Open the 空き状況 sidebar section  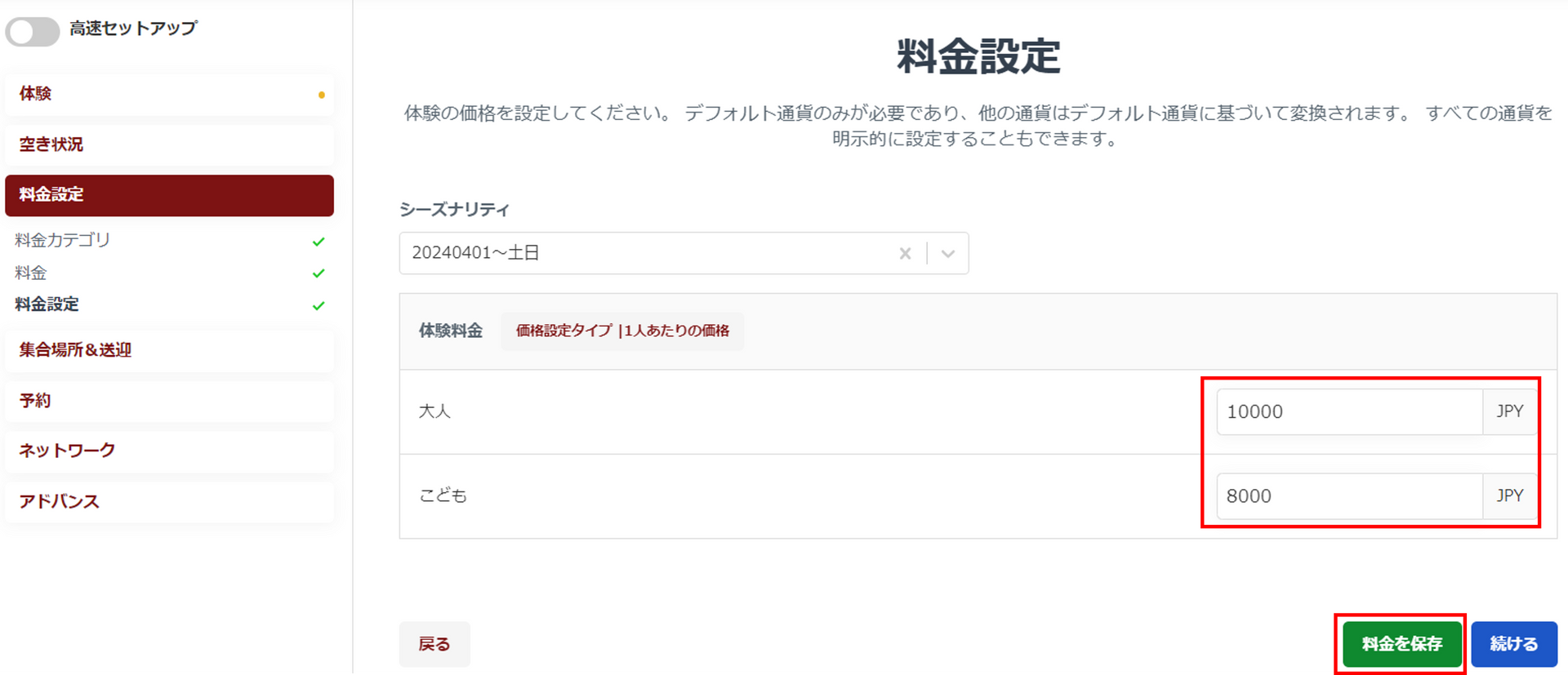point(169,145)
